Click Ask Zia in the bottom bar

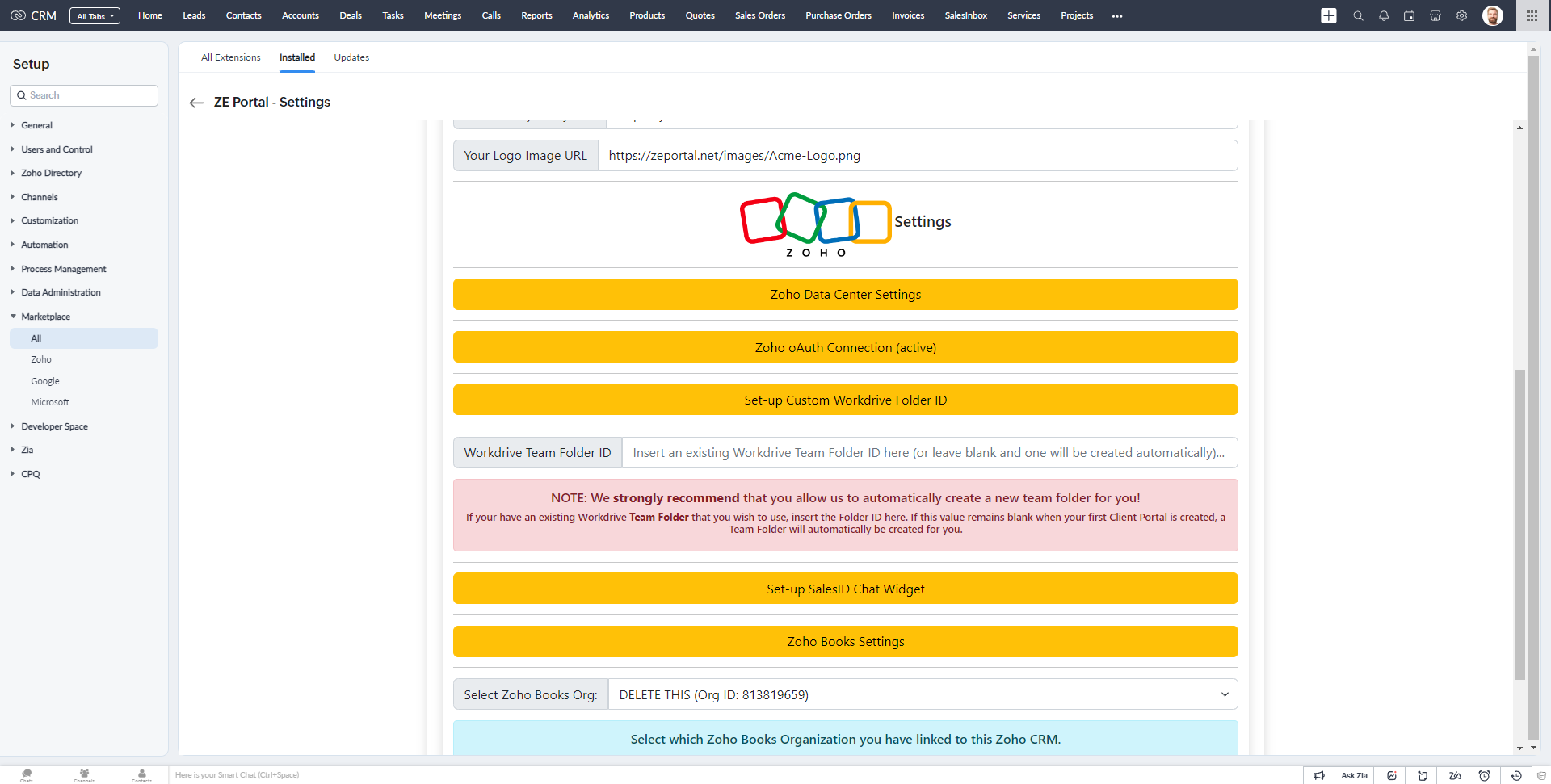pyautogui.click(x=1355, y=775)
